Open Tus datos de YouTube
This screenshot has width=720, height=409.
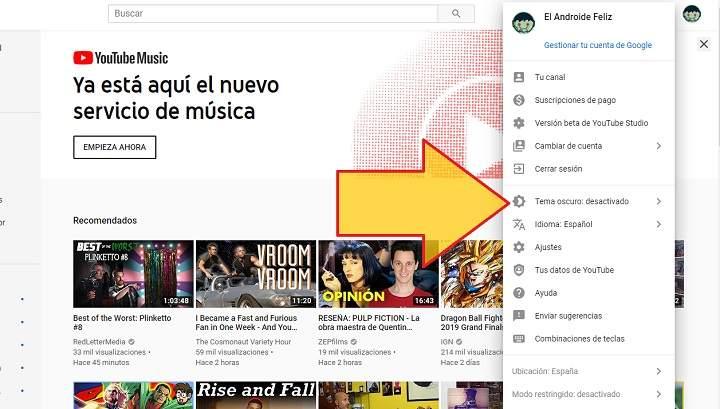click(x=589, y=270)
